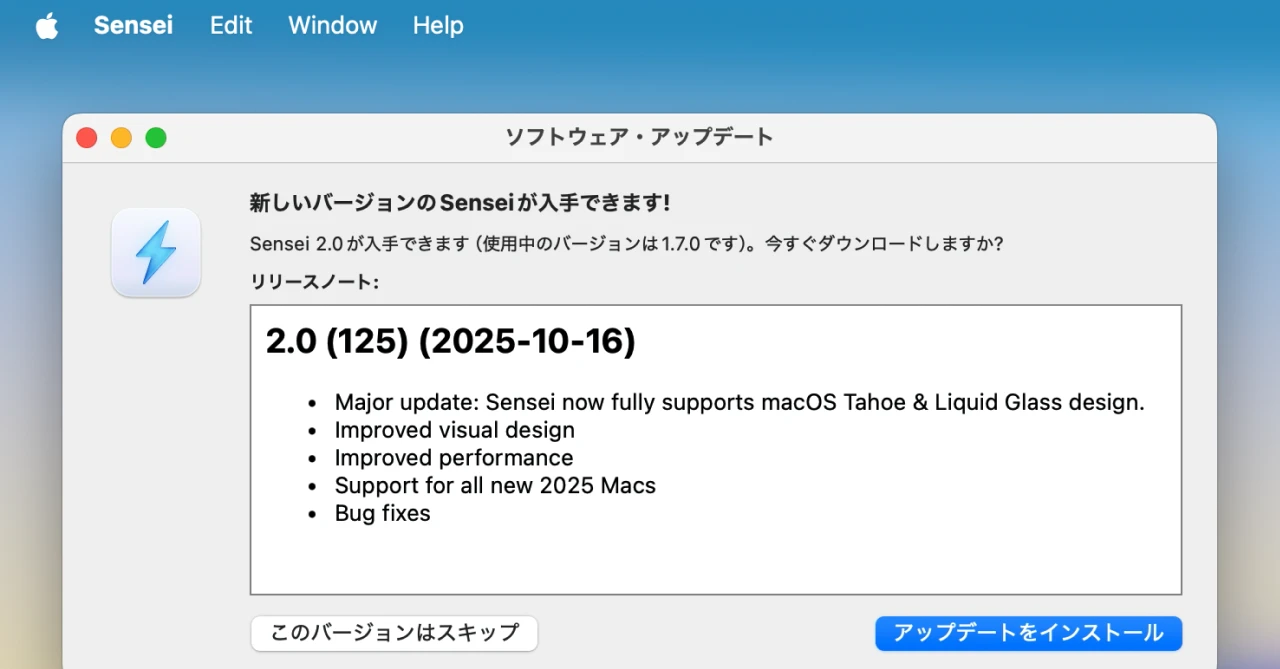This screenshot has height=669, width=1280.
Task: Click the Improved performance bullet item
Action: [454, 458]
